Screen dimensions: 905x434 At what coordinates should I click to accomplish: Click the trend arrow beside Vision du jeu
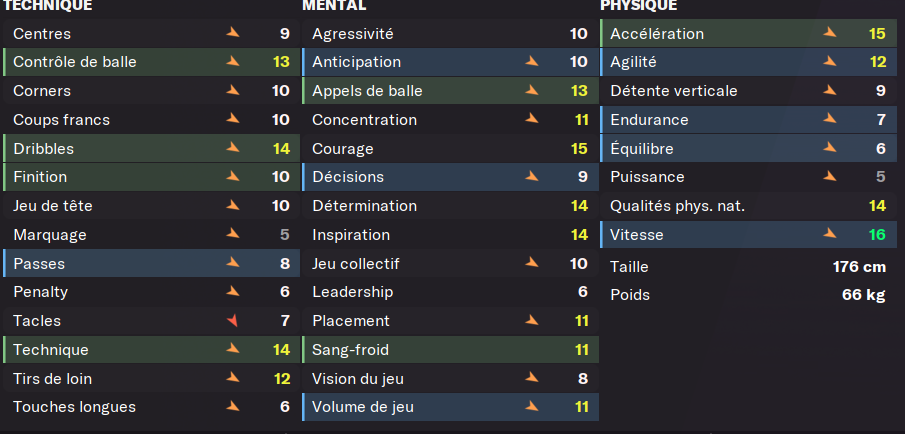532,378
